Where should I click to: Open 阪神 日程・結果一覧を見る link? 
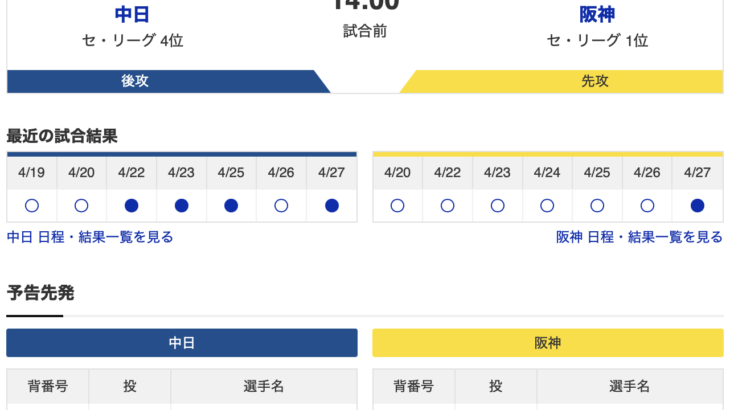point(639,237)
